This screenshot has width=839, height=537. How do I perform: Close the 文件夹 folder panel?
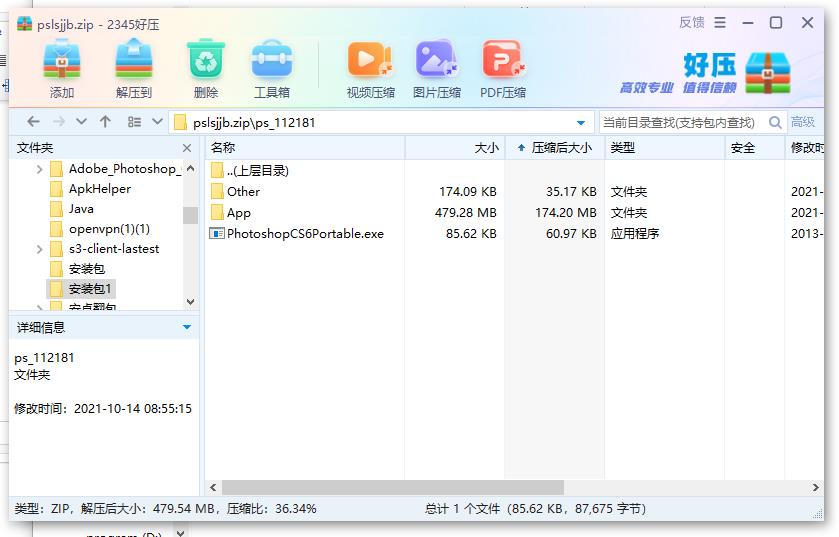[x=187, y=148]
